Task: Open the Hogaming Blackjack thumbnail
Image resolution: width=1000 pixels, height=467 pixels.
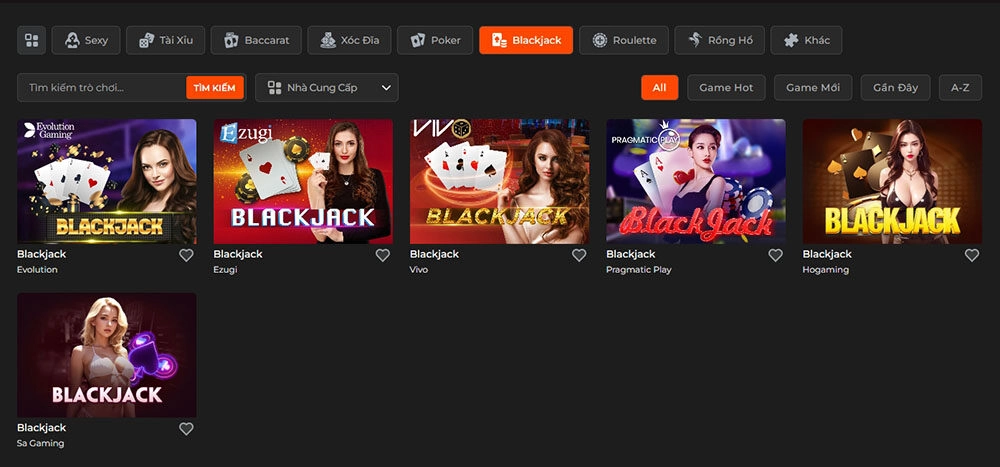Action: (892, 181)
